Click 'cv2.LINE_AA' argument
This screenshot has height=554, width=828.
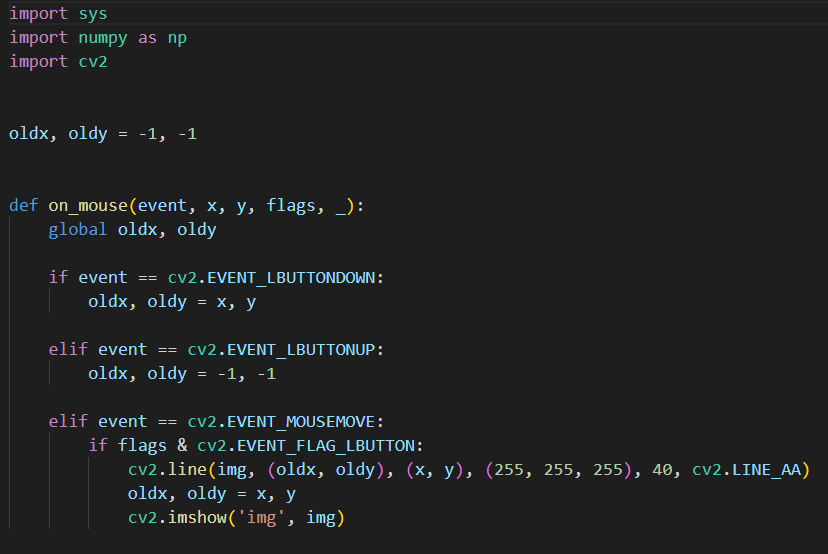click(747, 470)
